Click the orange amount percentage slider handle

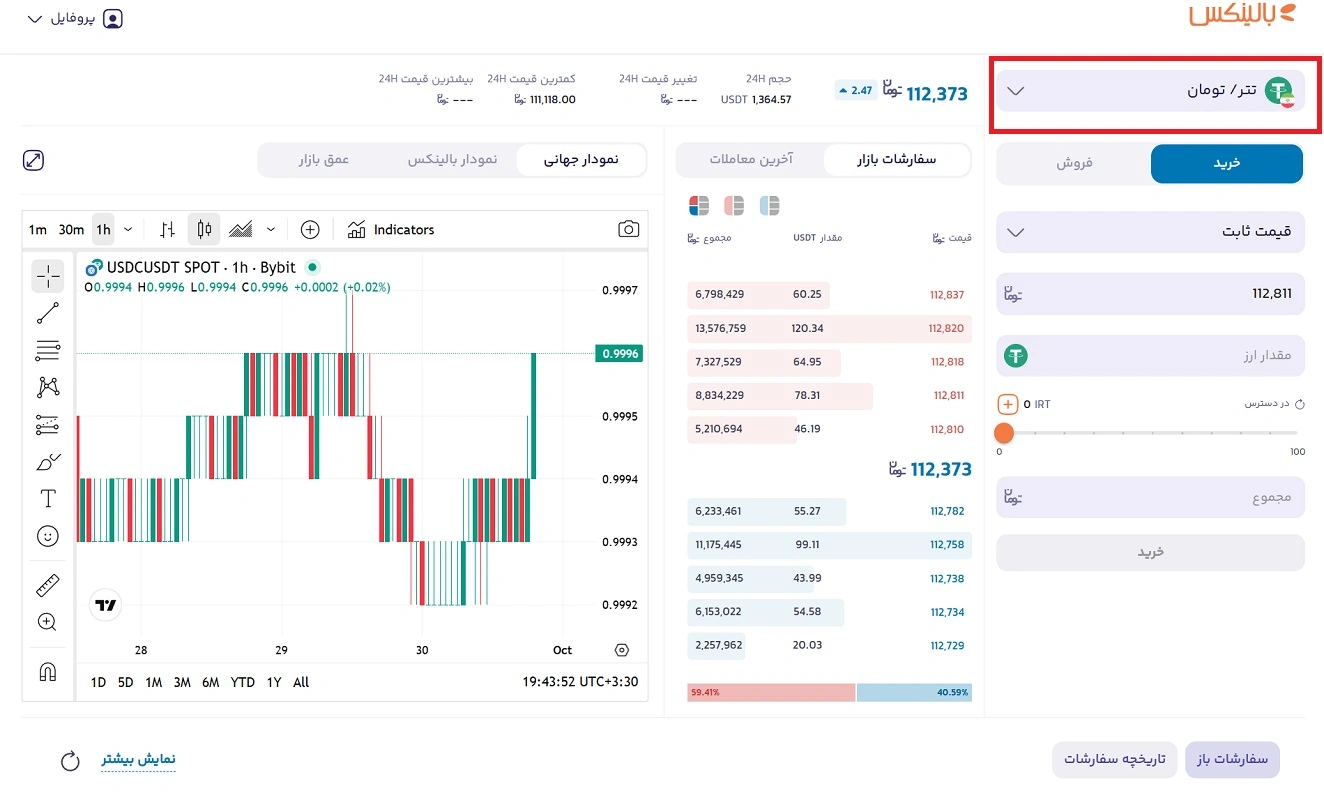point(1004,433)
